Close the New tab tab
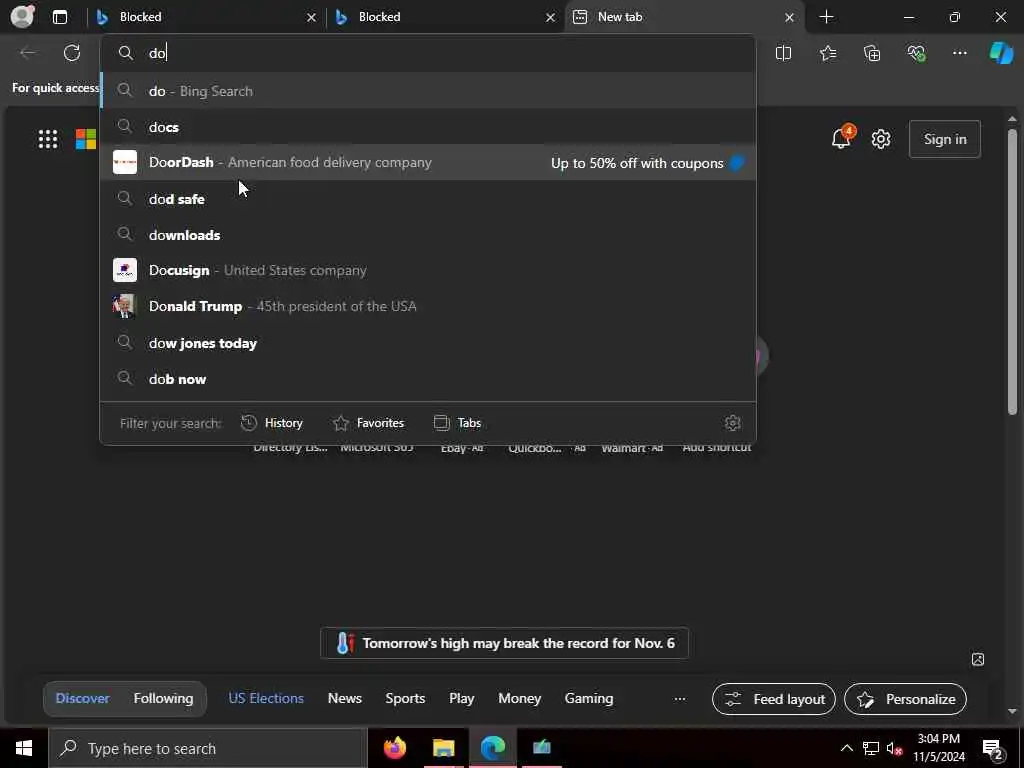 pos(790,17)
